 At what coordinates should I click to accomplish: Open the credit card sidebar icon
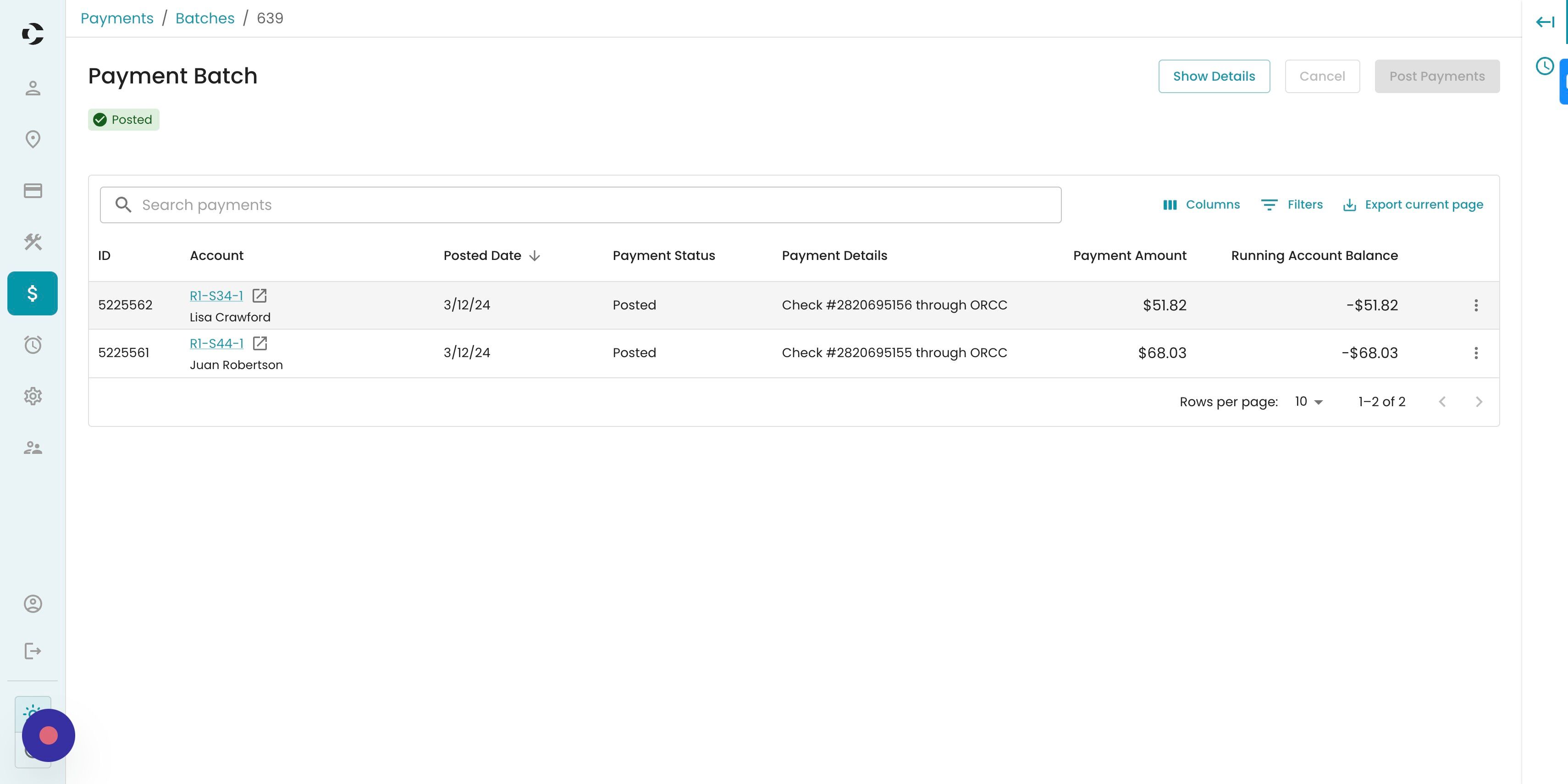click(x=33, y=191)
